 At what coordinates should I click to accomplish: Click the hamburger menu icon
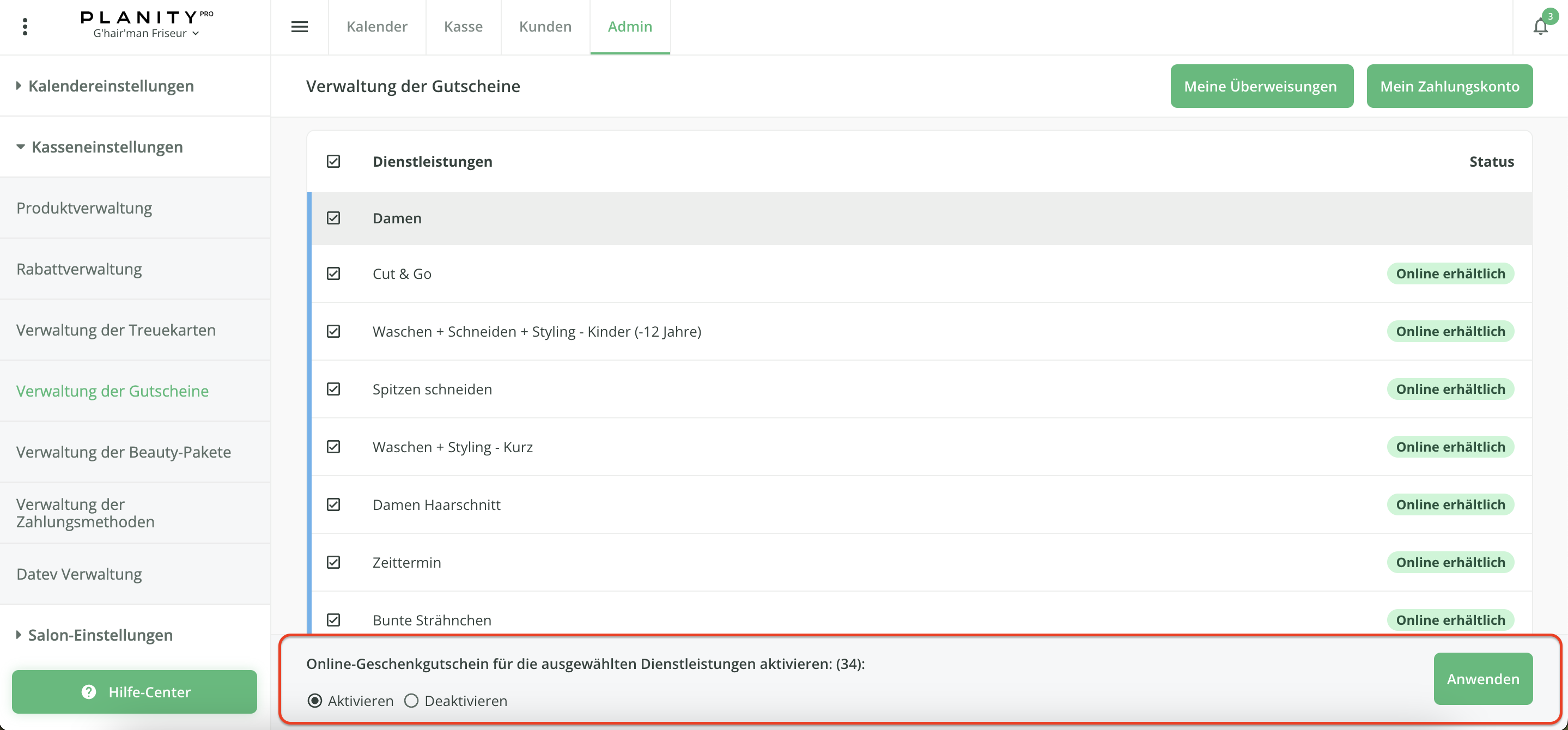(x=300, y=27)
